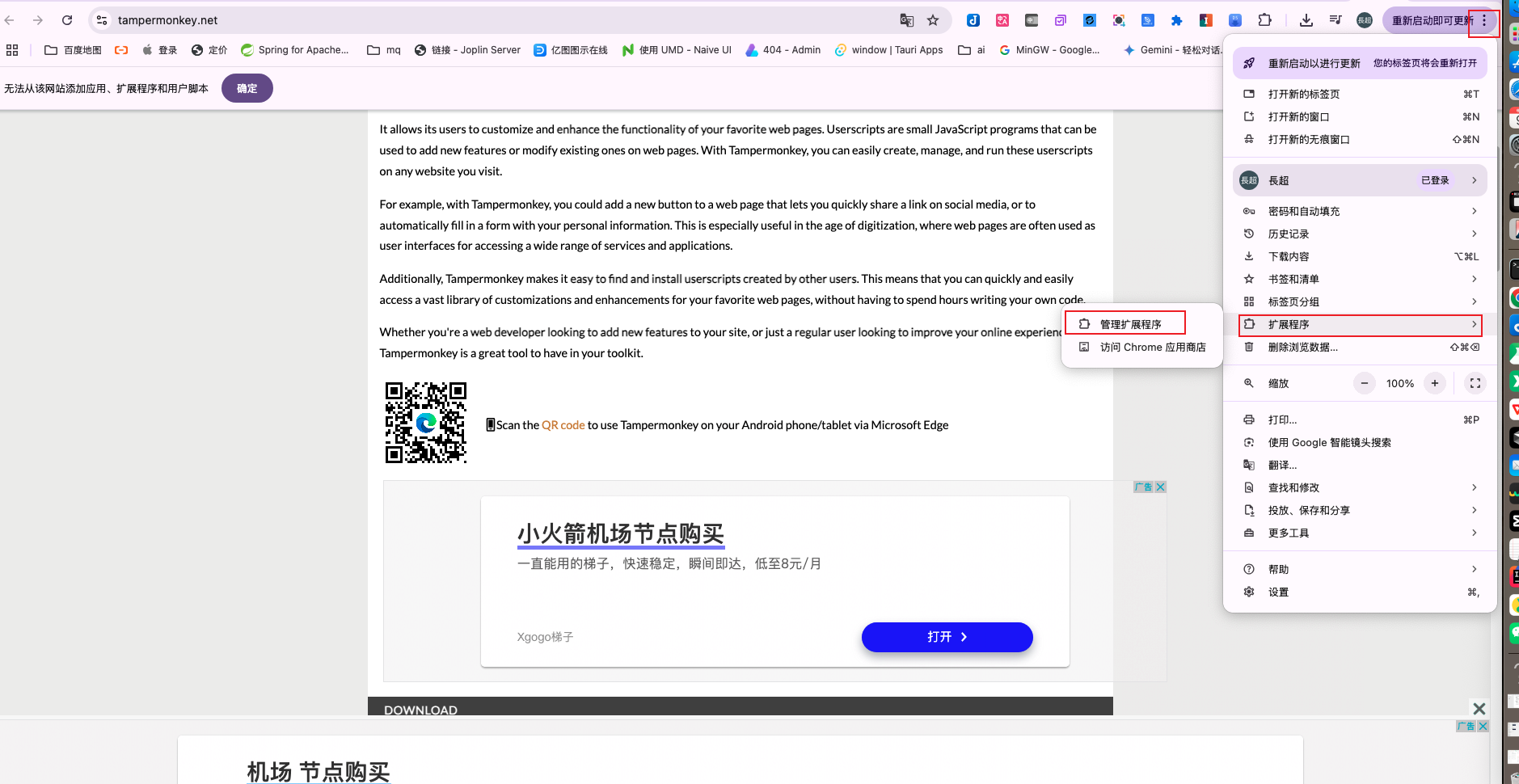
Task: Follow the orange QR code link
Action: coord(563,425)
